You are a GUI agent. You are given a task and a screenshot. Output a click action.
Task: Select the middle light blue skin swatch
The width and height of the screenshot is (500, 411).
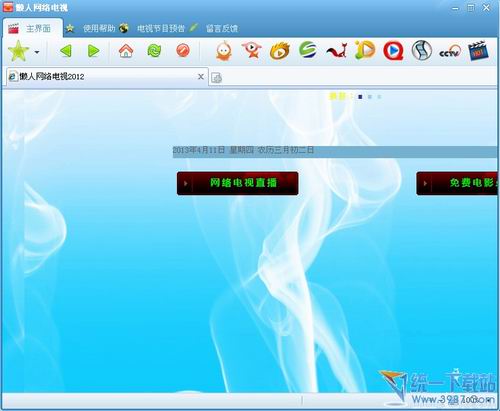[x=370, y=97]
